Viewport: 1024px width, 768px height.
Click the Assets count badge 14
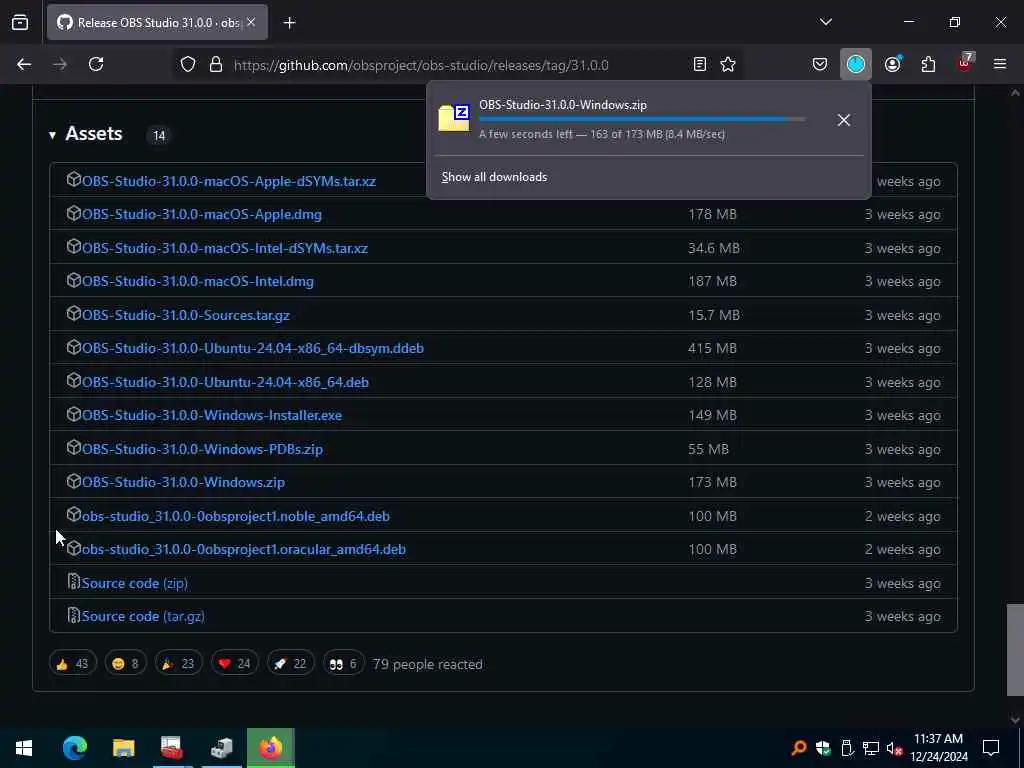159,135
